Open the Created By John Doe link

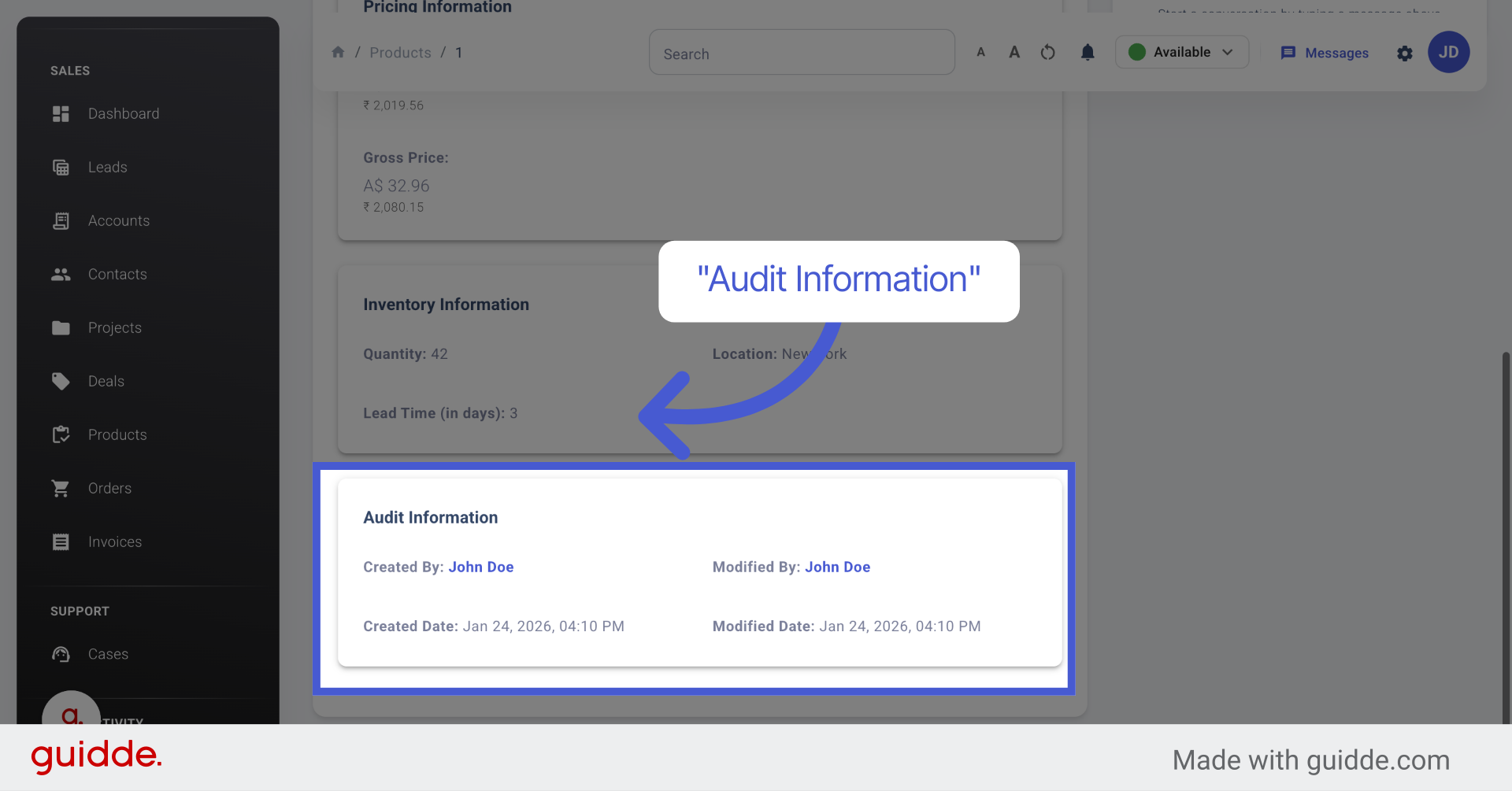click(x=480, y=567)
